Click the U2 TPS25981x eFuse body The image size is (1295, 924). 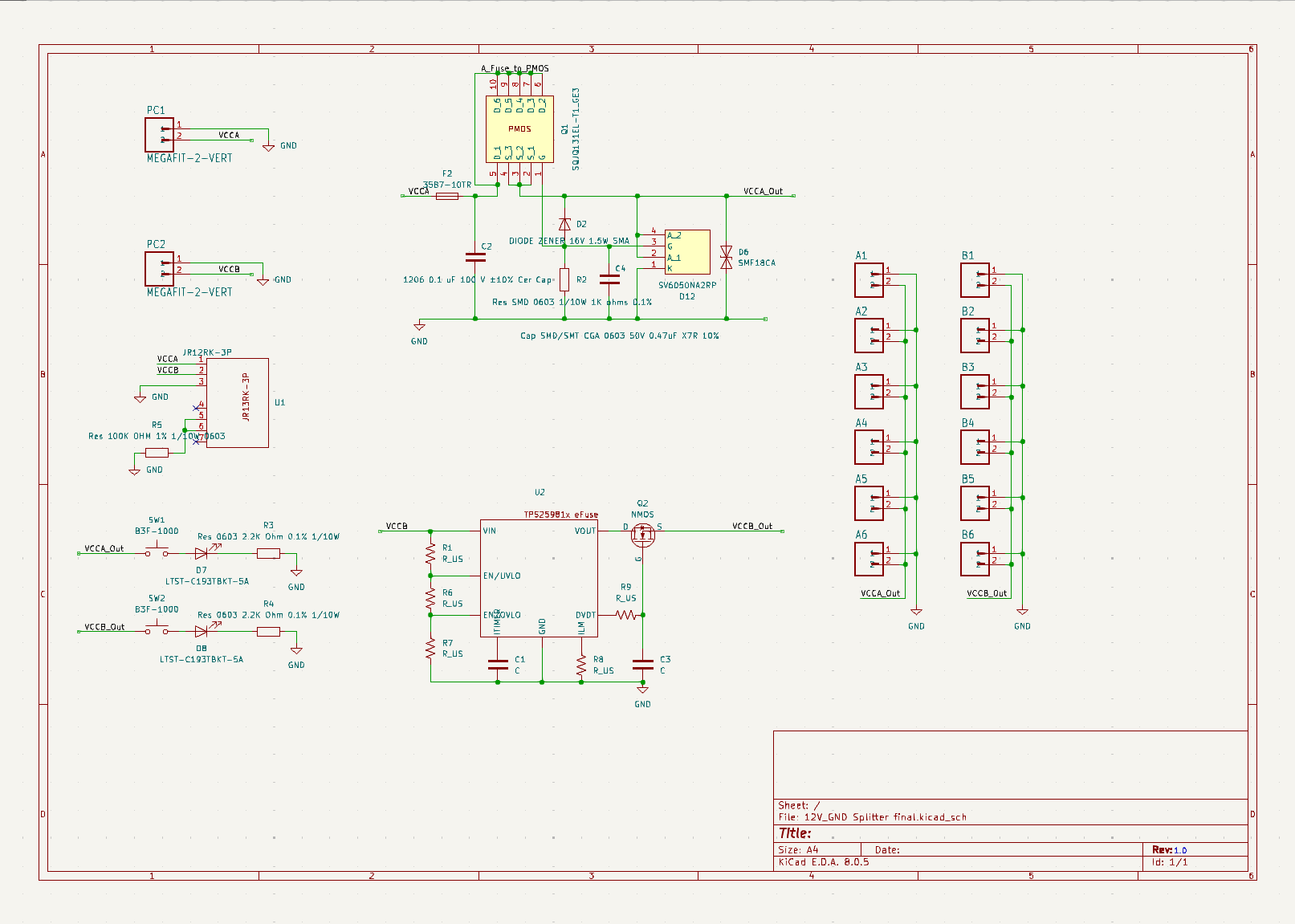(539, 578)
